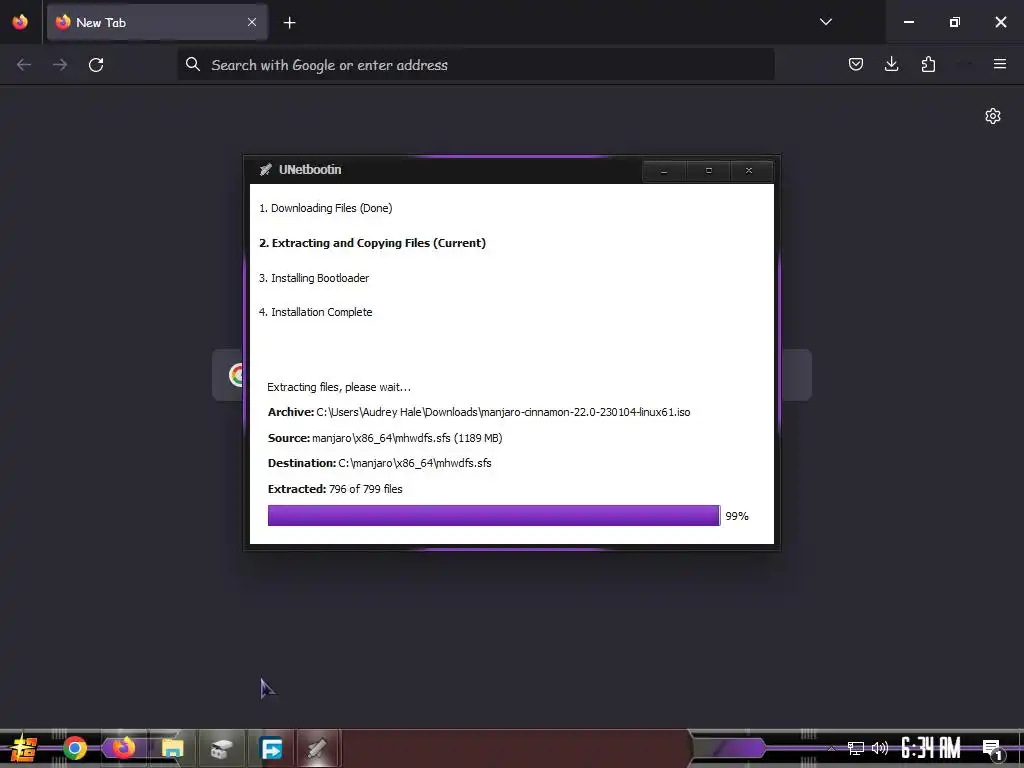
Task: Open the Firefox extensions icon
Action: click(x=928, y=64)
